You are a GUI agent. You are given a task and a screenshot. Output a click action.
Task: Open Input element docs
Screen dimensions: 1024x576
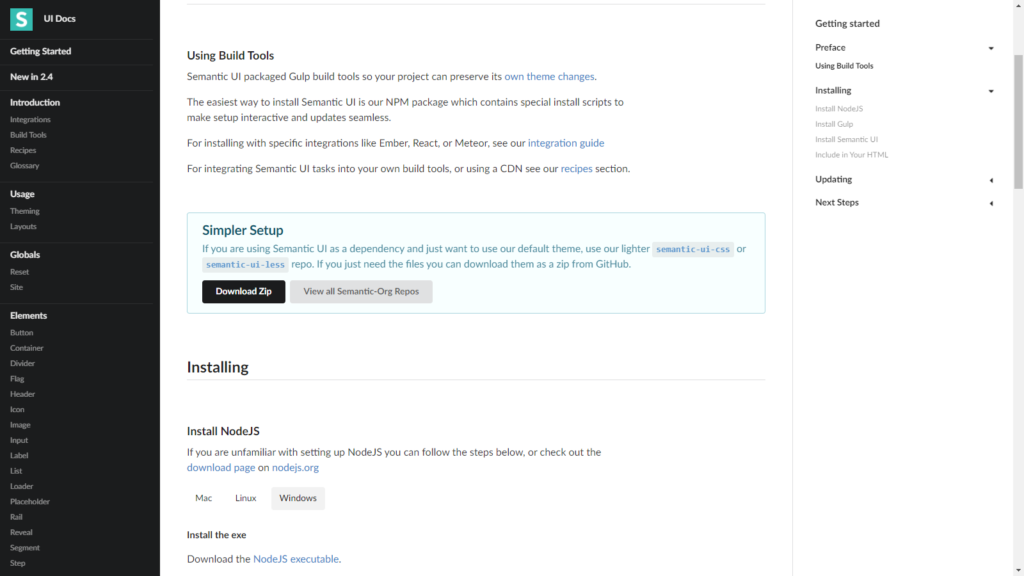point(19,440)
